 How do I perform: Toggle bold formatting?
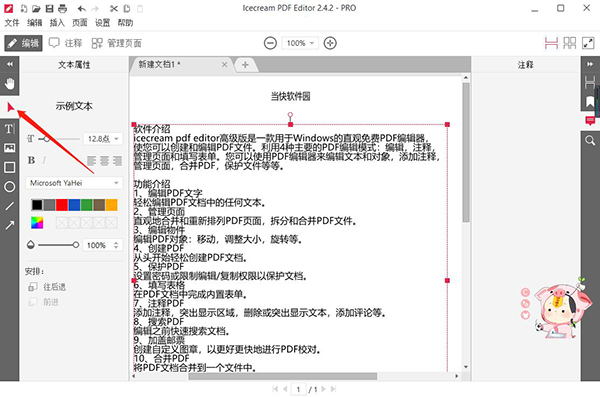31,160
